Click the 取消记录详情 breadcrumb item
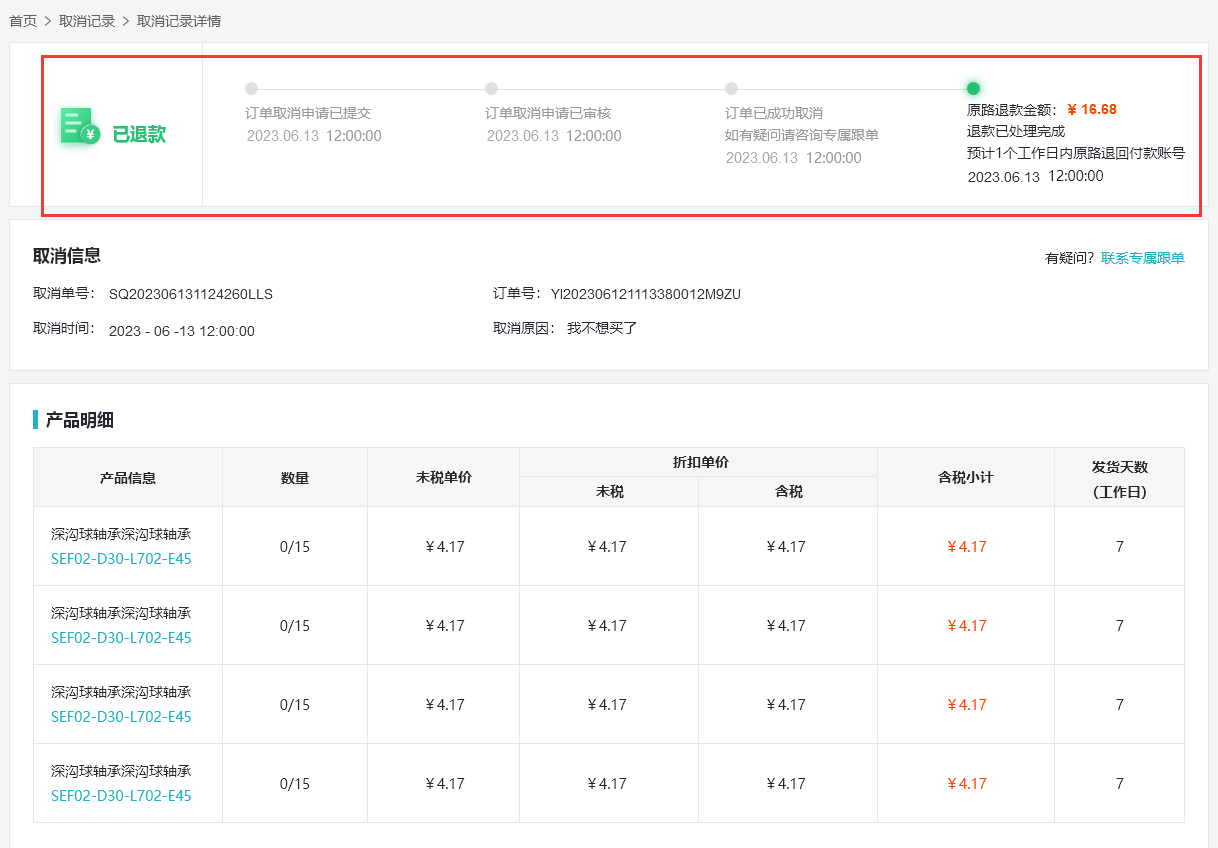 pyautogui.click(x=179, y=21)
